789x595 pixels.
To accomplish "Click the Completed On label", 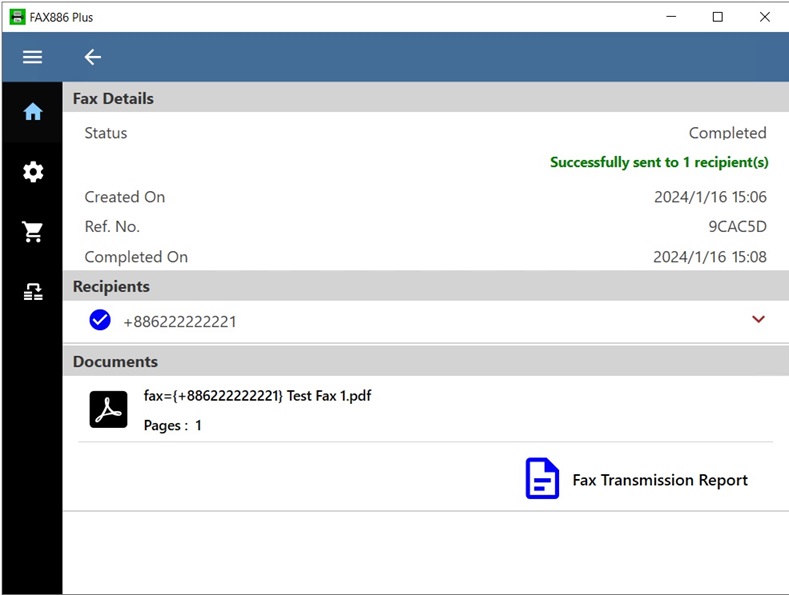I will [x=136, y=257].
